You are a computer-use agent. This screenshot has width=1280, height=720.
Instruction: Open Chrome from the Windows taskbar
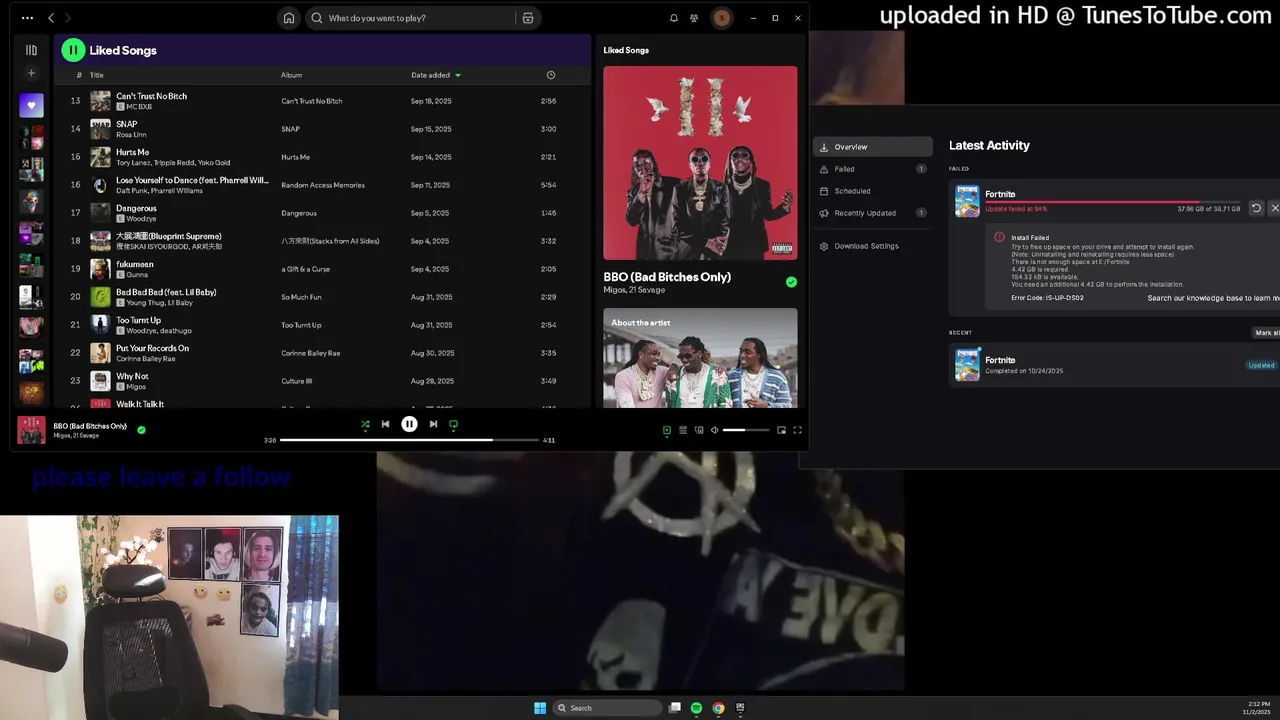point(718,708)
